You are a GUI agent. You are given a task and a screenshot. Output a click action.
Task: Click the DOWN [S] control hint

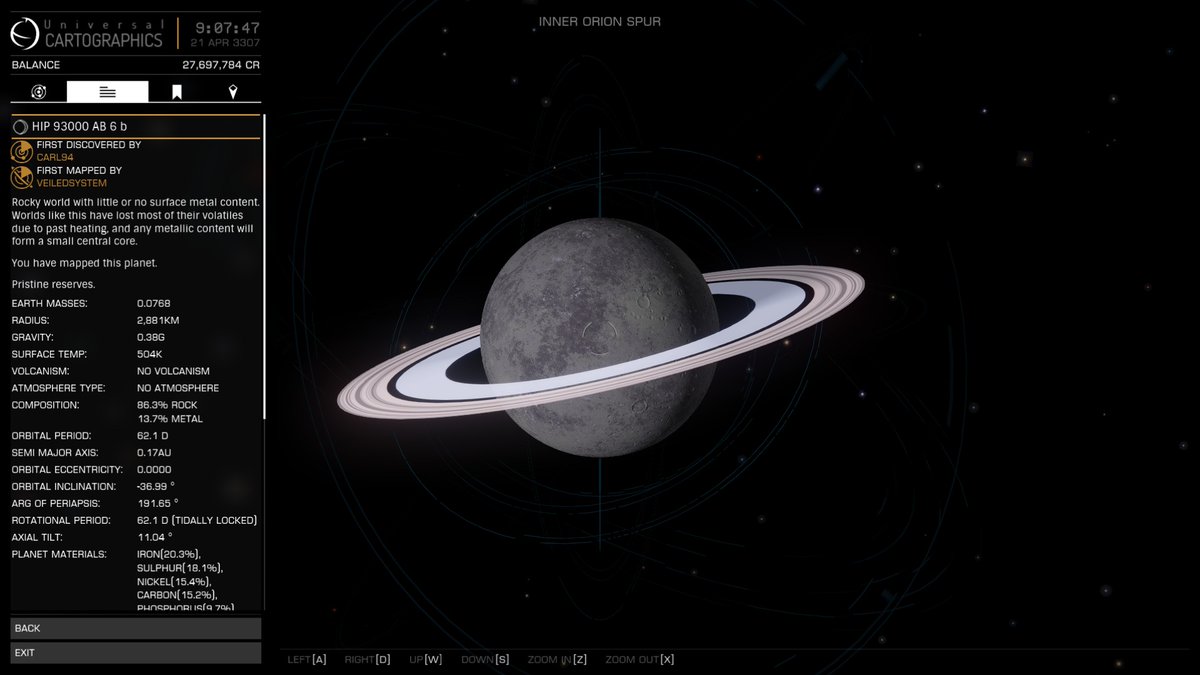485,660
